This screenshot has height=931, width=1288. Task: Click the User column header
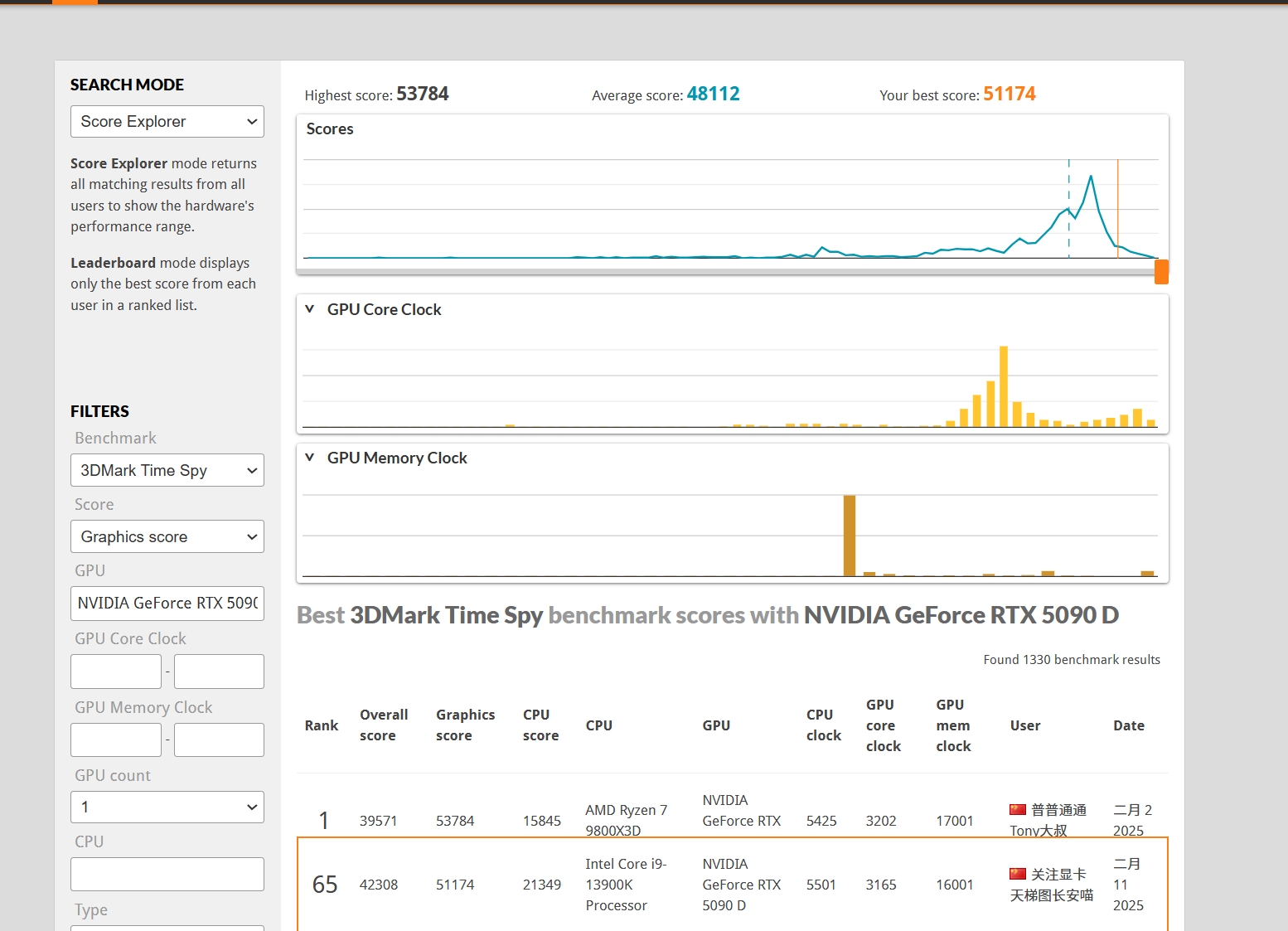click(1025, 725)
